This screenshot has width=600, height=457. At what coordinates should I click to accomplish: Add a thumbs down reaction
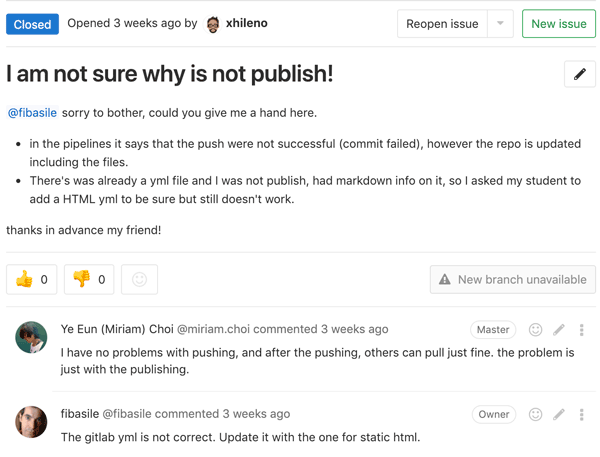[89, 279]
